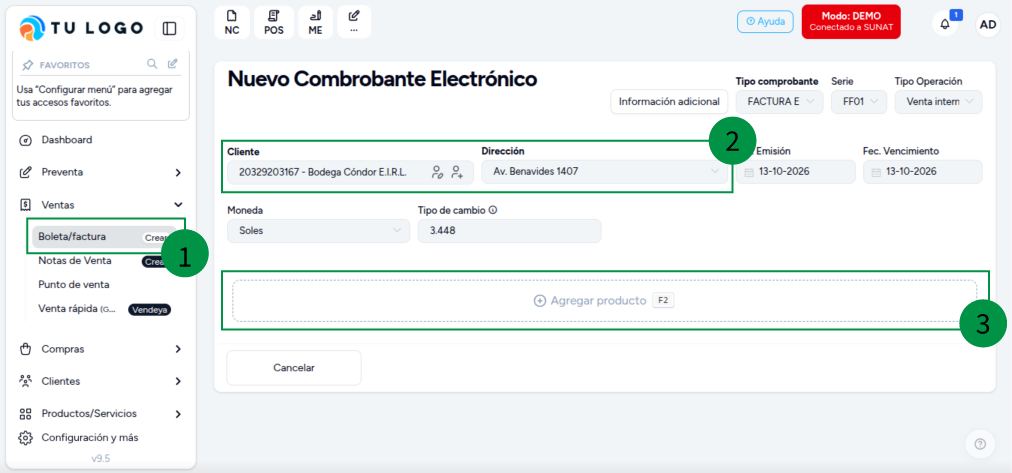Click the Compras bag icon
1012x473 pixels.
pyautogui.click(x=26, y=349)
